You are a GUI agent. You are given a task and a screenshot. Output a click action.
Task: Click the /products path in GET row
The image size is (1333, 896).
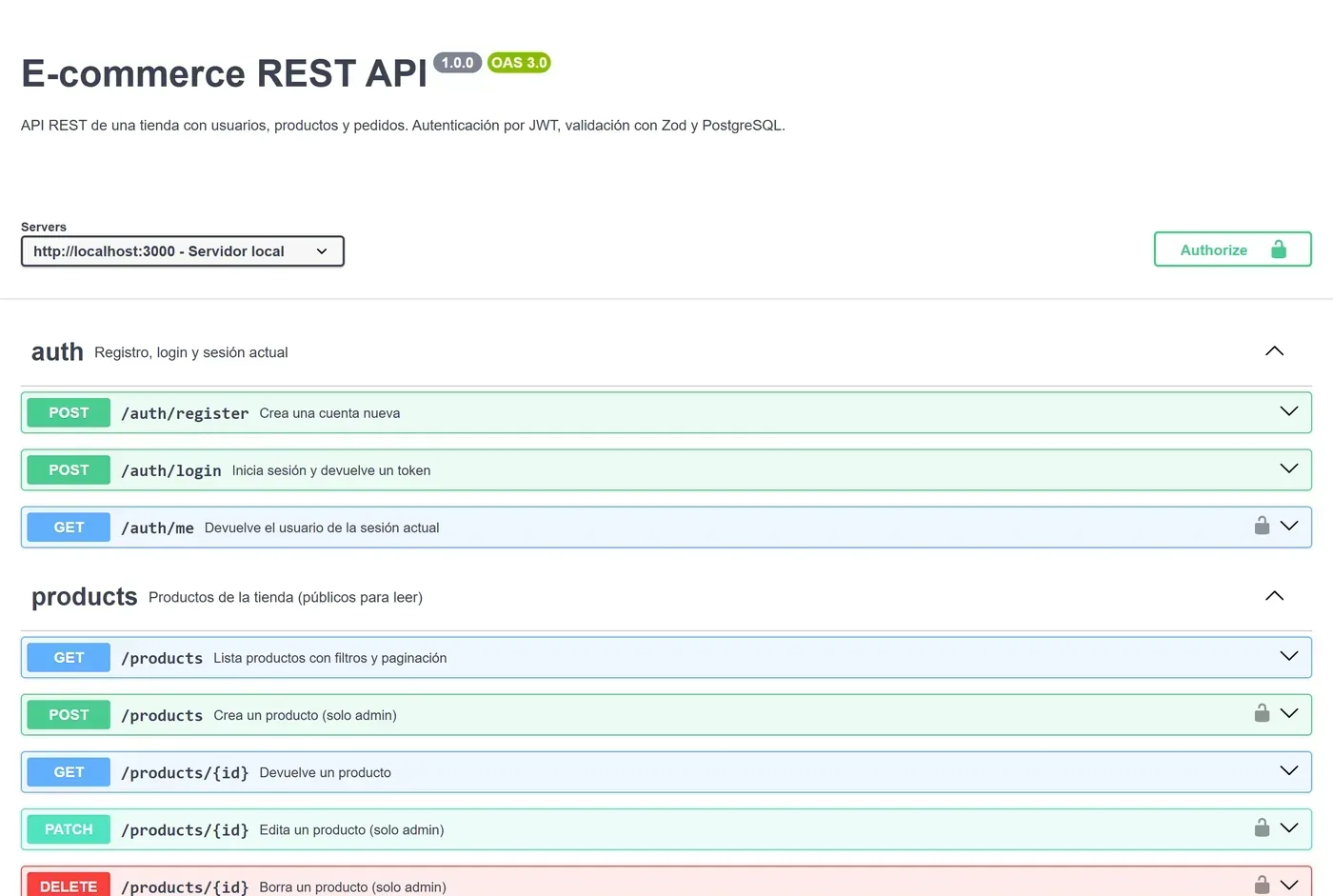point(162,658)
